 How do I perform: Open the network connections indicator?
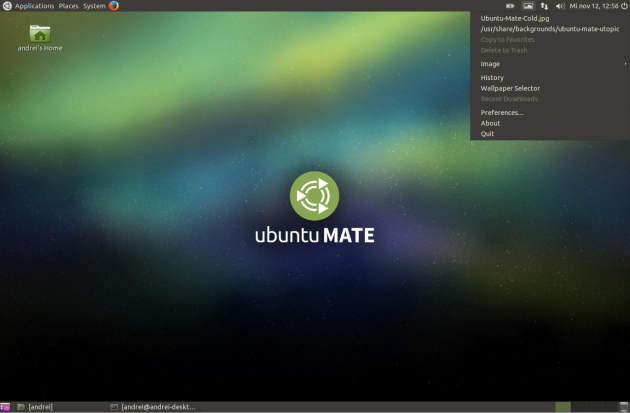(543, 6)
